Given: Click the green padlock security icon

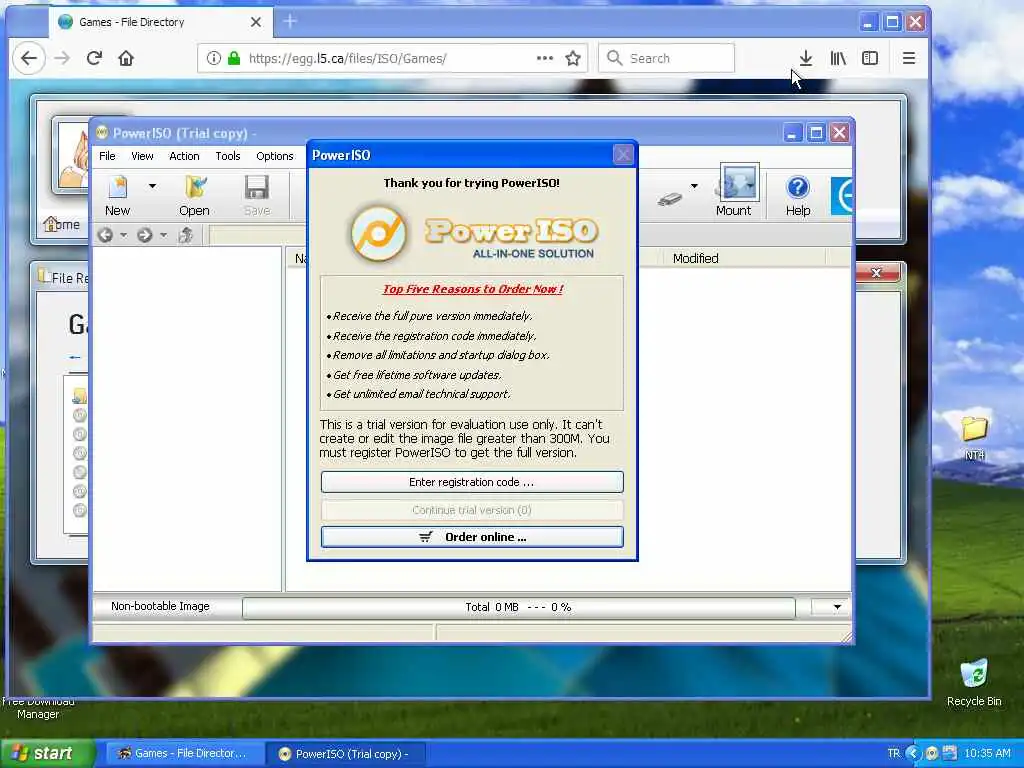Looking at the screenshot, I should tap(234, 58).
